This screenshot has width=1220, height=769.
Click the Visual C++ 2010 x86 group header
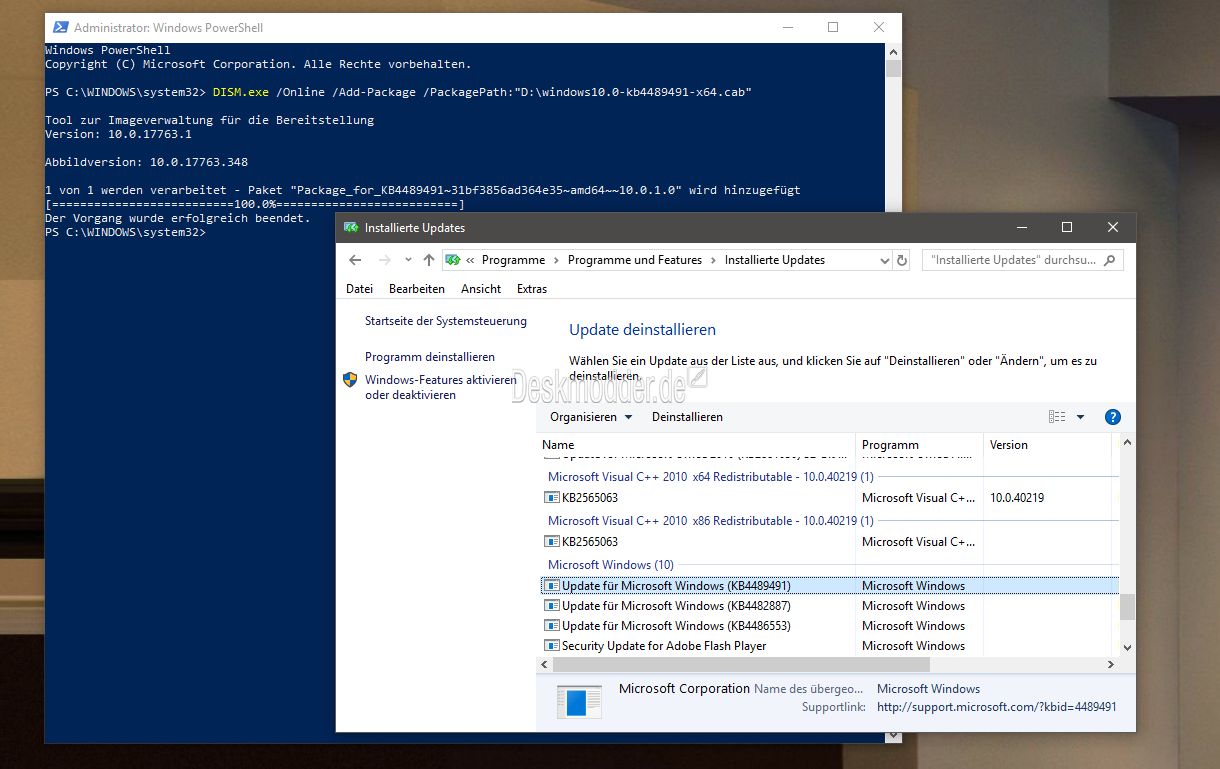click(x=711, y=521)
